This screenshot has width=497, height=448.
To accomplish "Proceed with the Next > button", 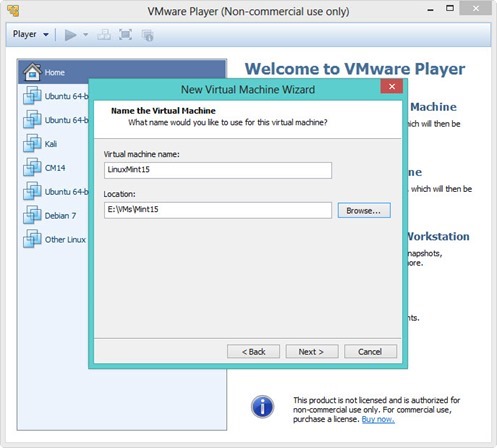I will point(312,351).
